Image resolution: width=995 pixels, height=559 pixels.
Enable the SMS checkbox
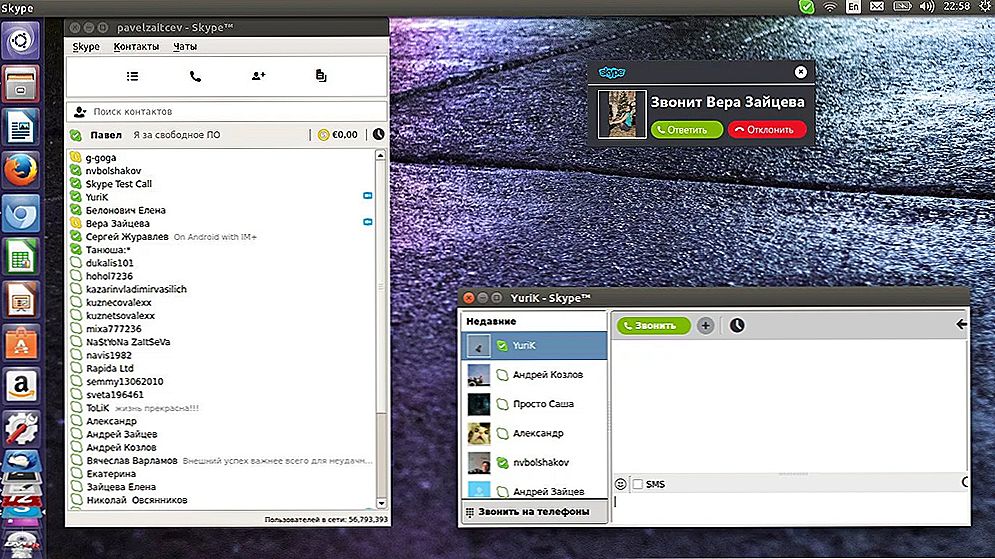click(638, 484)
